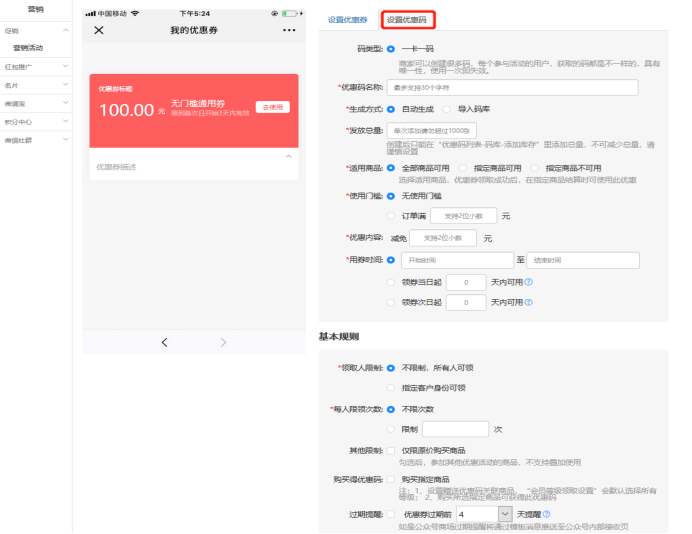Select 自动生成 generation method
Viewport: 692px width, 534px height.
click(x=391, y=109)
